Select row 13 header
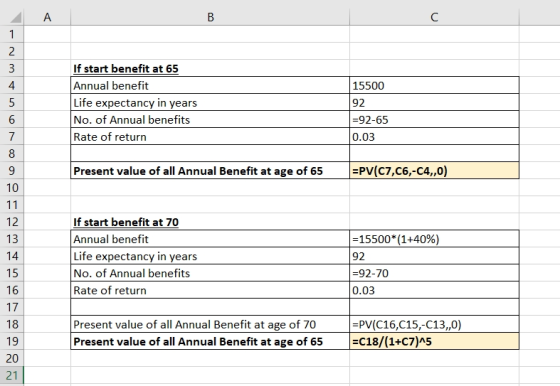The height and width of the screenshot is (386, 560). [x=12, y=239]
